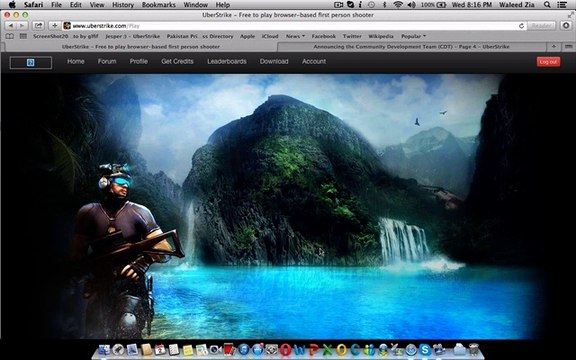View the Leaderboards page
Screen dimensions: 576x360
[227, 61]
